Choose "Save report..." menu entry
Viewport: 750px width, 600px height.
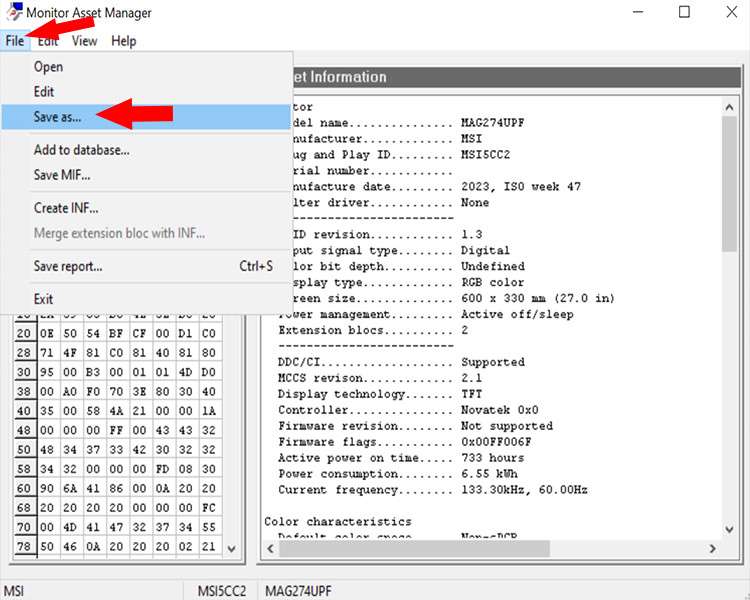(68, 266)
